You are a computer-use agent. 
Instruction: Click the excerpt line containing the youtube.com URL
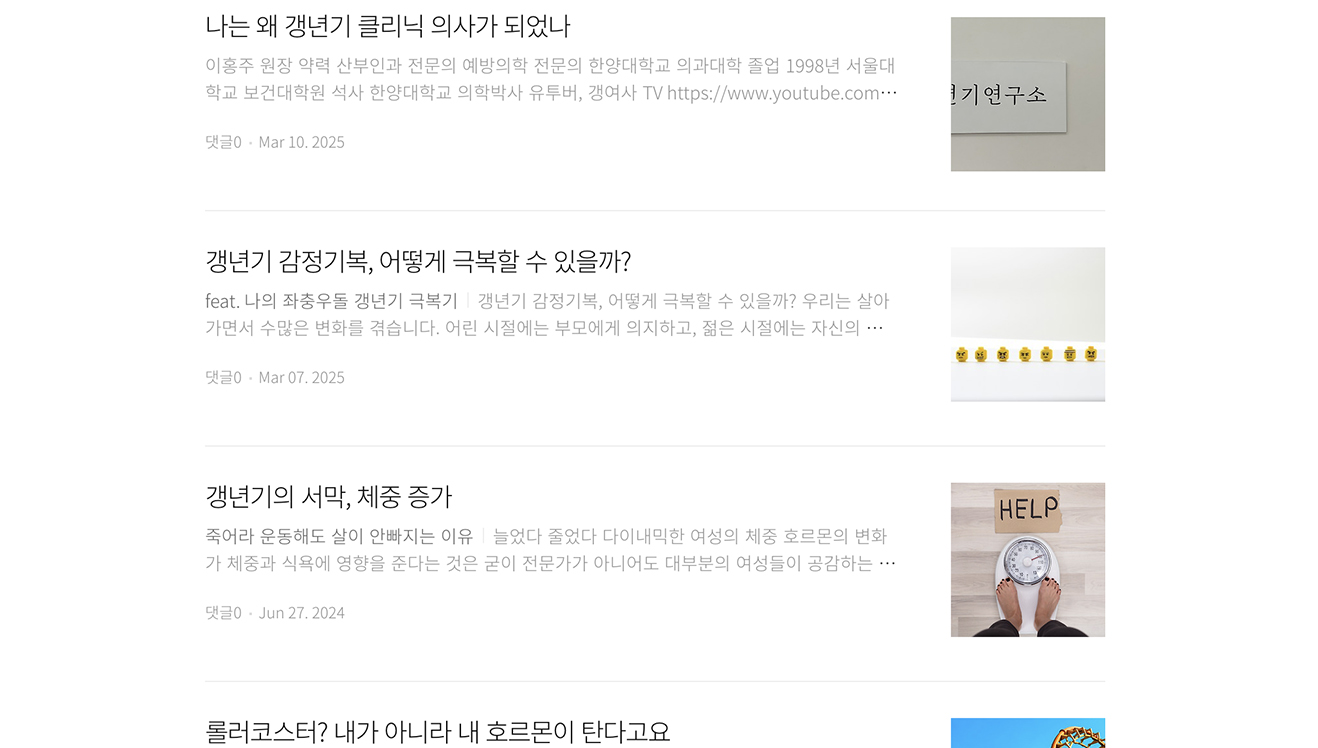tap(551, 93)
